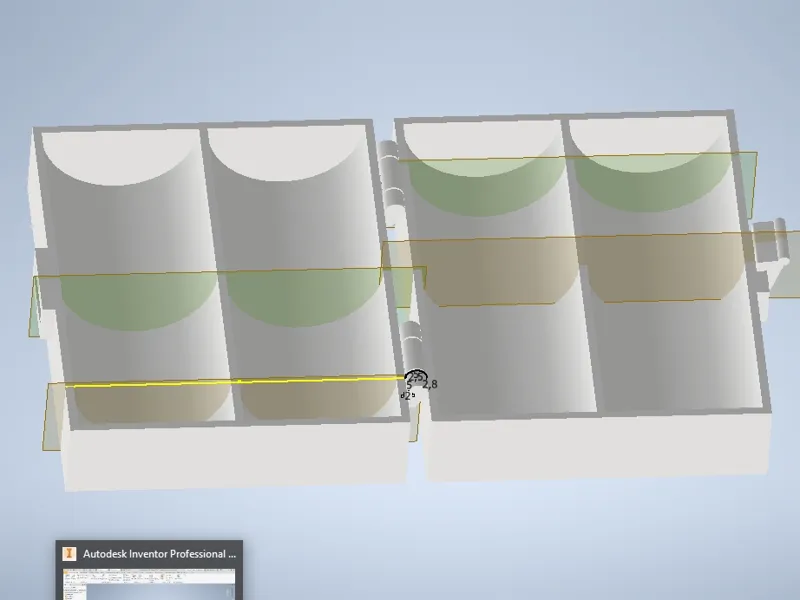Click the Autodesk Inventor Professional preview title
Viewport: 800px width, 600px height.
tap(160, 554)
